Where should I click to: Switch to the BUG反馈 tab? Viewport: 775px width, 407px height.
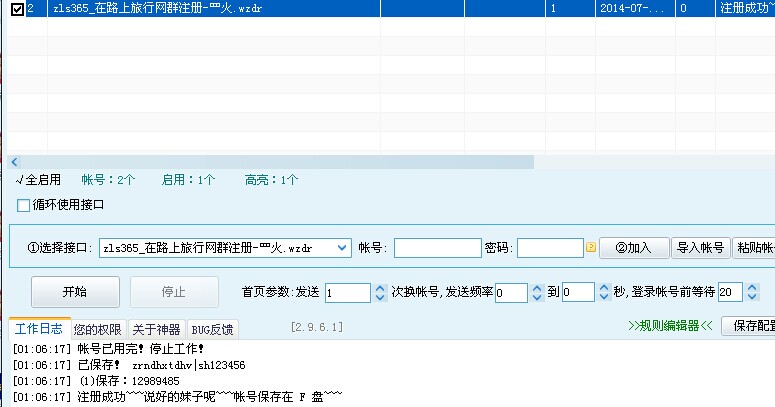click(x=212, y=330)
